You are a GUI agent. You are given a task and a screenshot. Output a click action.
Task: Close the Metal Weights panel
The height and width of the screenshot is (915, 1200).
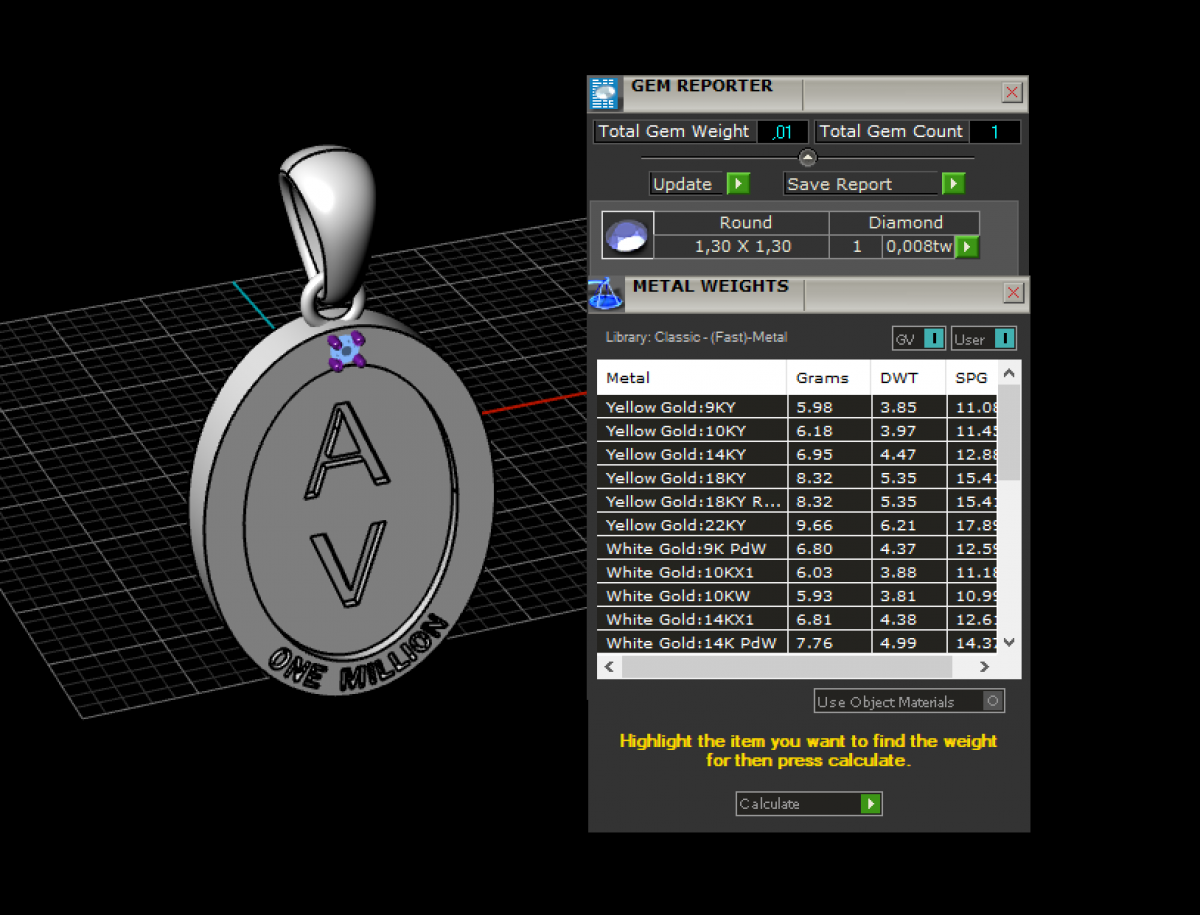[x=1013, y=293]
